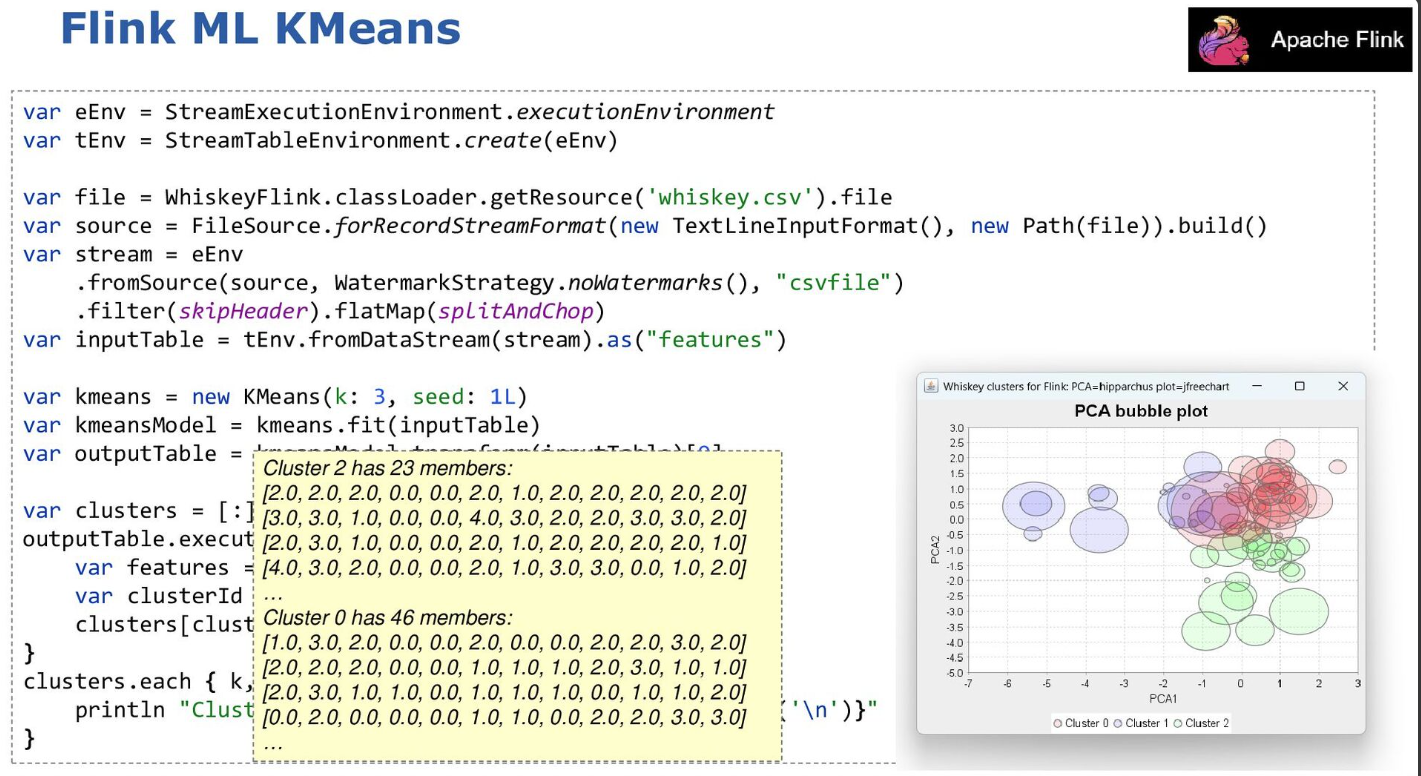Click the PCA2 vertical axis label

[934, 550]
